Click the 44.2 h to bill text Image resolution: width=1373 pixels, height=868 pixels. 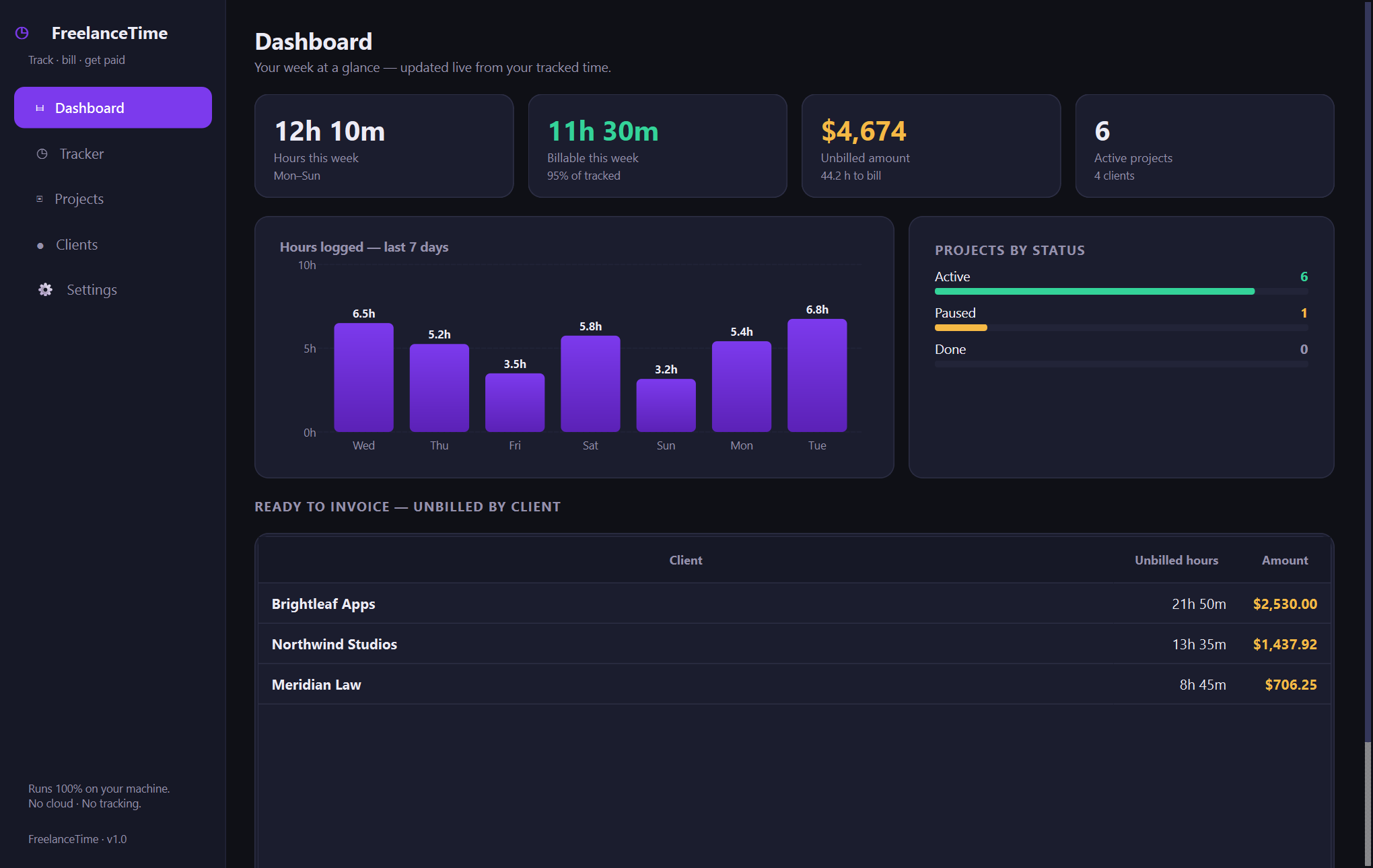tap(851, 176)
